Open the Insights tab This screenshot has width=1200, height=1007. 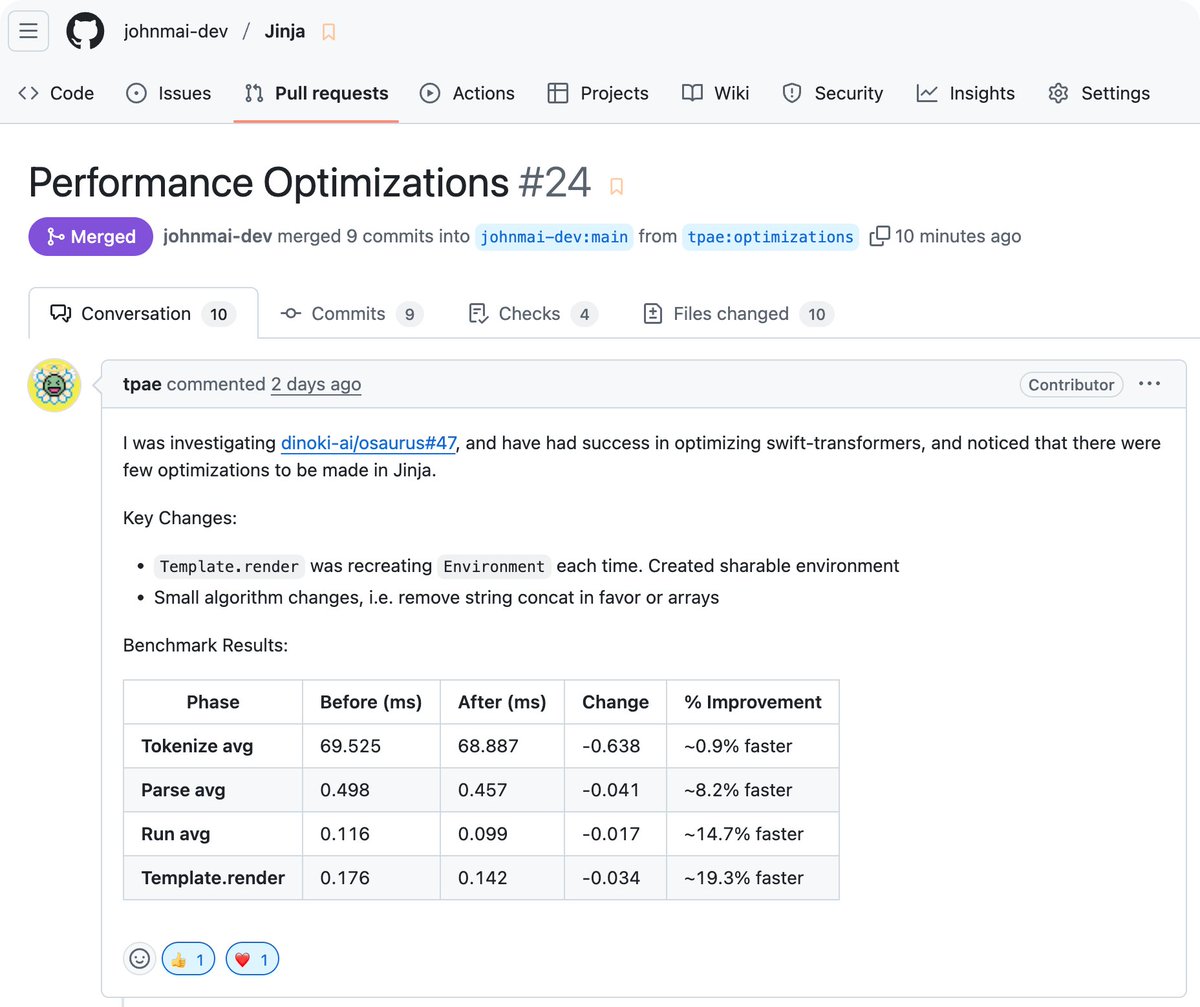(966, 93)
